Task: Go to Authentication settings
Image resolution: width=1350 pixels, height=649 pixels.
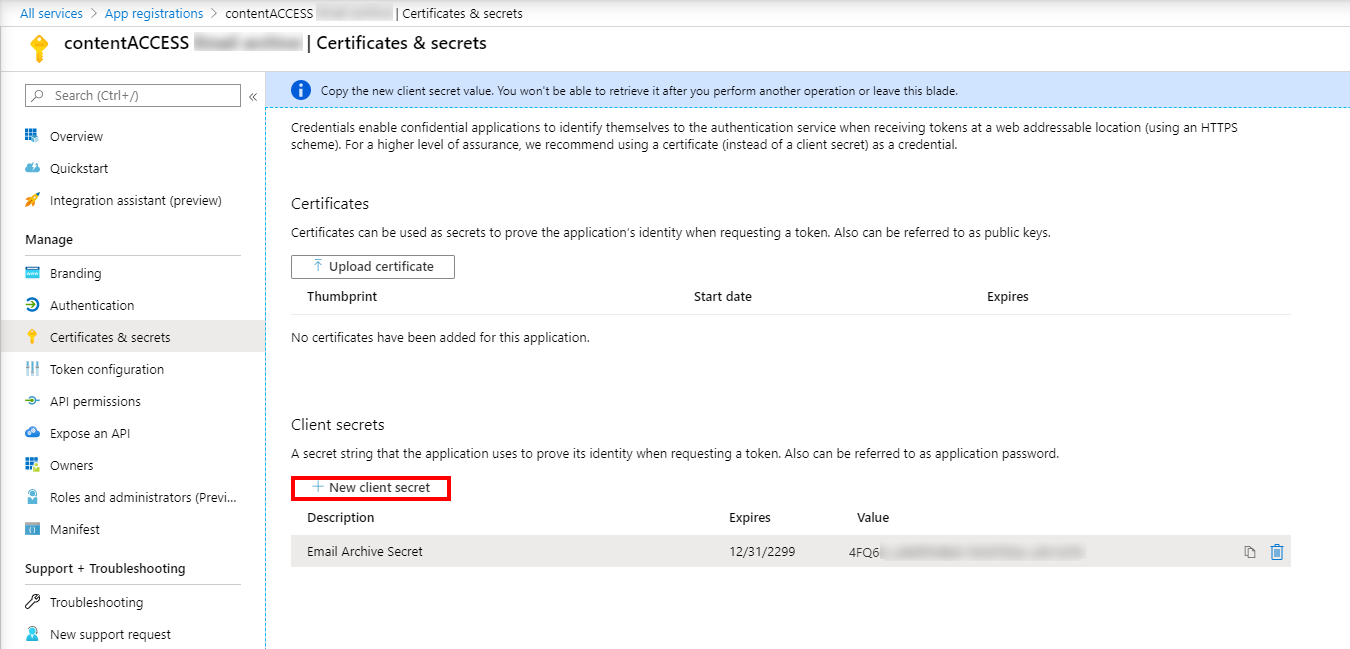Action: [92, 305]
